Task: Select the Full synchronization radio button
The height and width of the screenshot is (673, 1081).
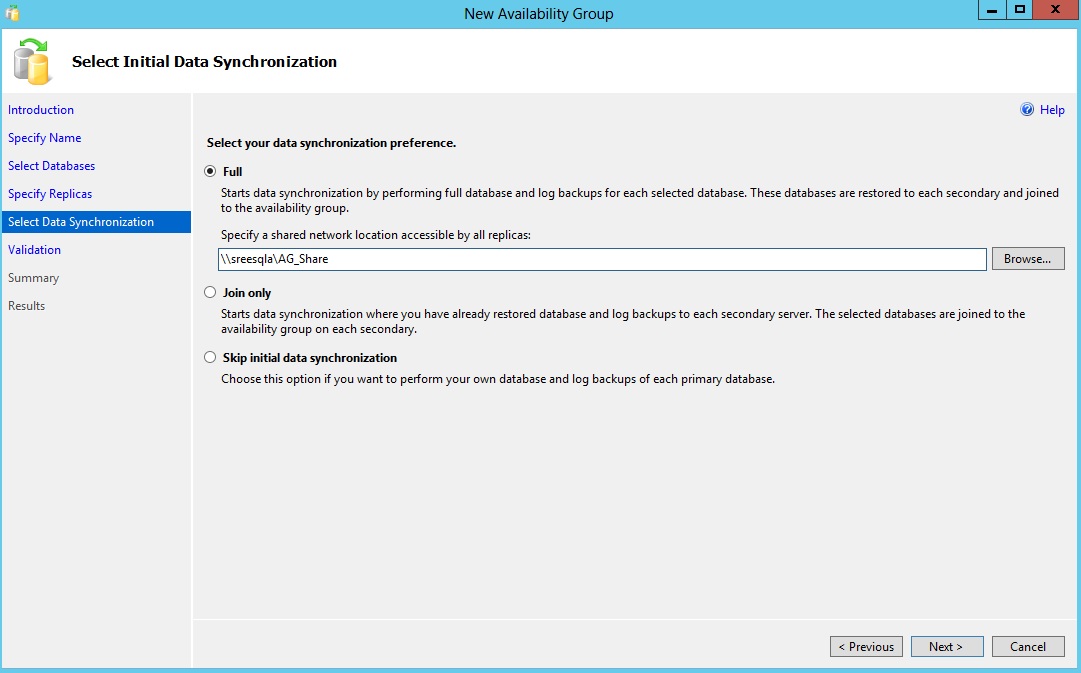Action: (210, 172)
